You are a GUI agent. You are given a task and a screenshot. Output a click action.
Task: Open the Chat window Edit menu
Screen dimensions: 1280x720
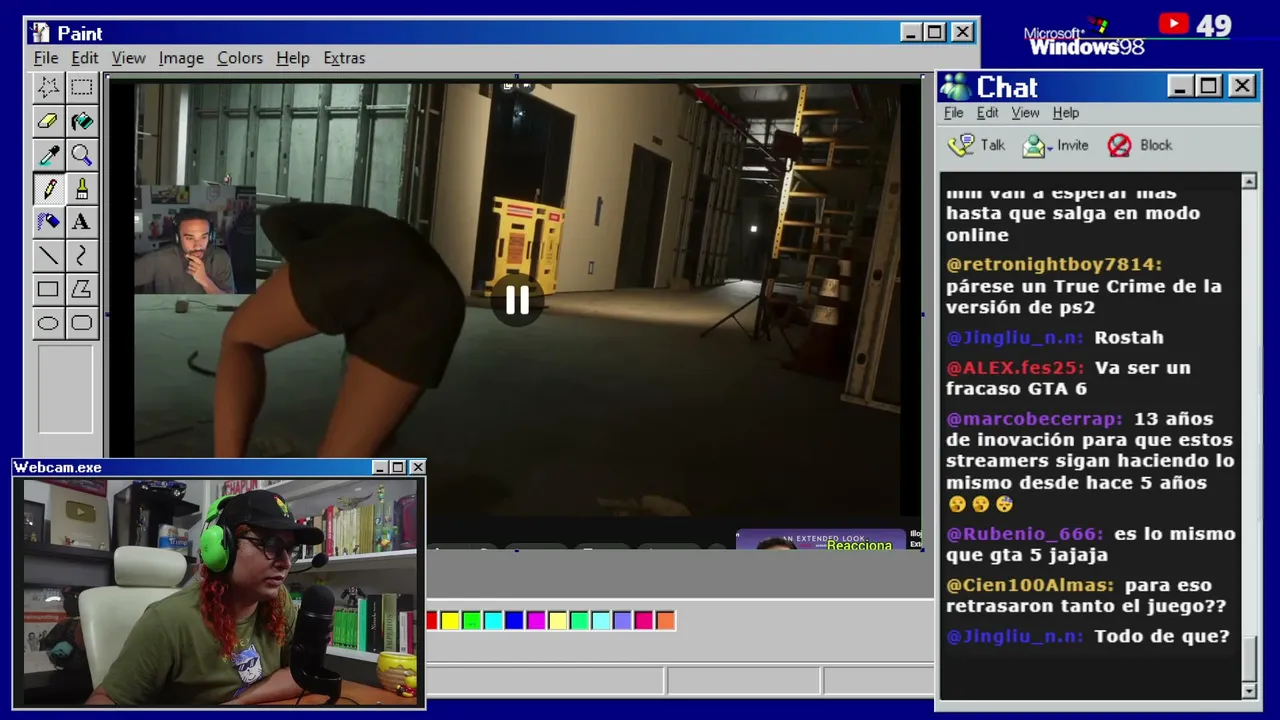pos(988,113)
